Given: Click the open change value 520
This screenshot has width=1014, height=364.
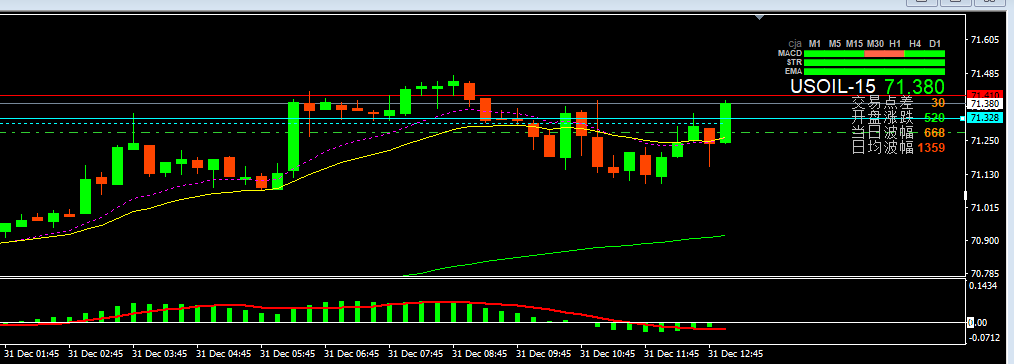Looking at the screenshot, I should [934, 118].
